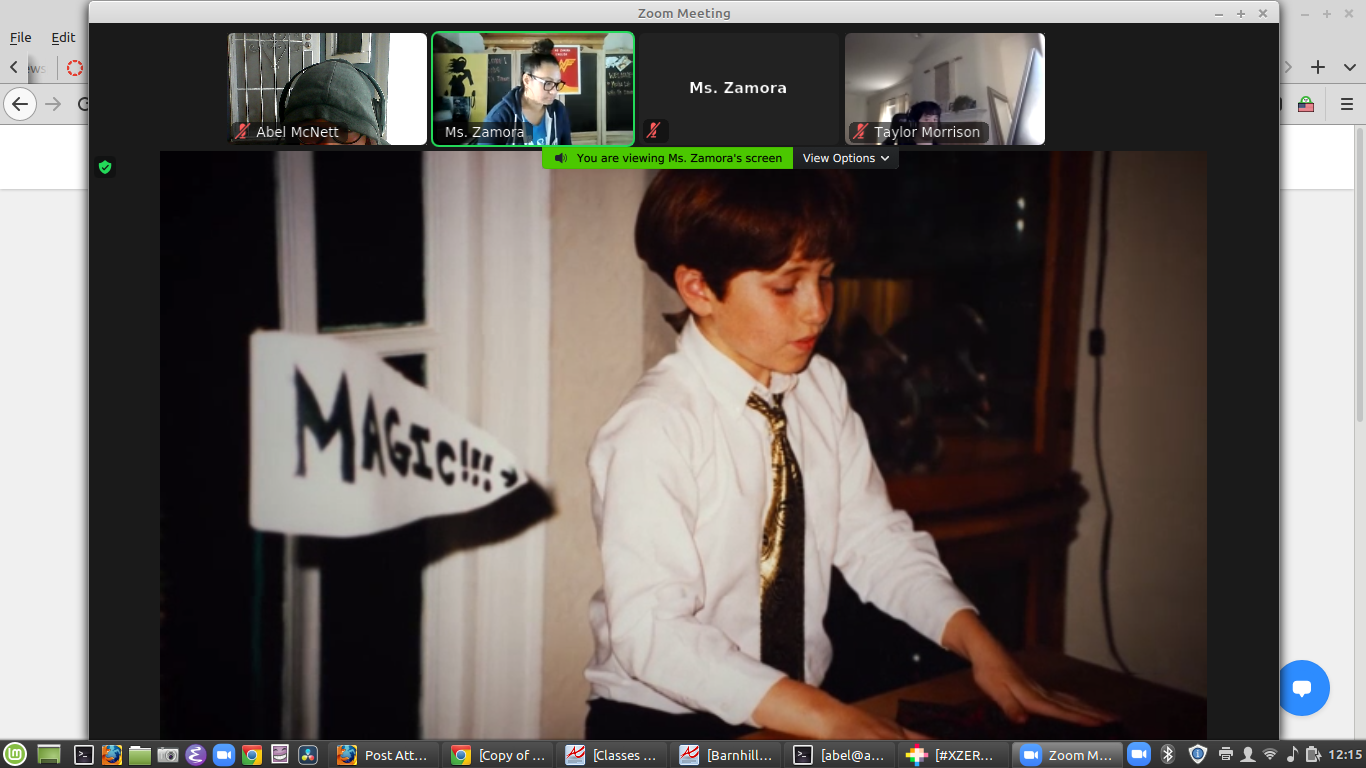The image size is (1366, 768).
Task: Select Taylor Morrison's video thumbnail
Action: (945, 89)
